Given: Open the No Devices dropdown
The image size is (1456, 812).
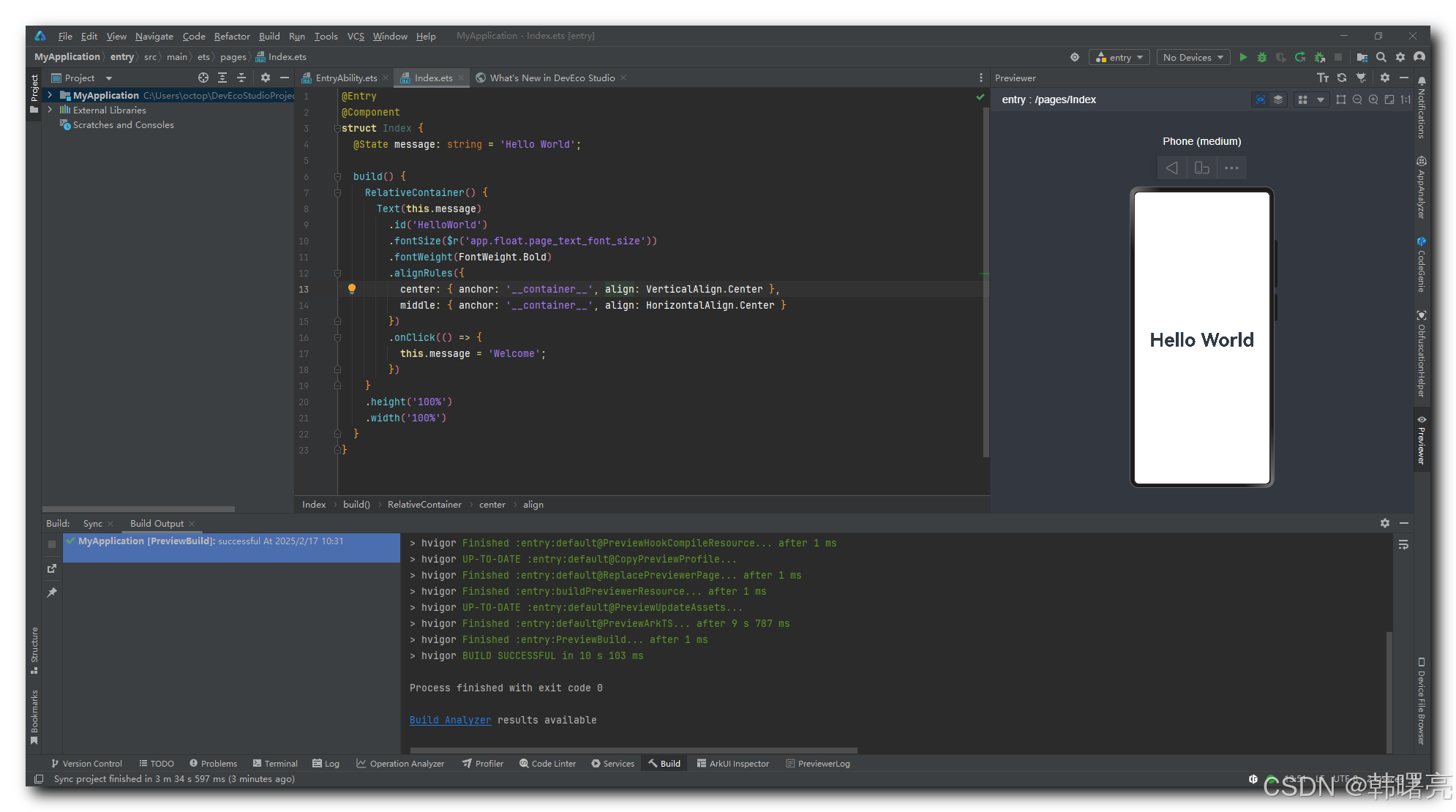Looking at the screenshot, I should (x=1193, y=57).
